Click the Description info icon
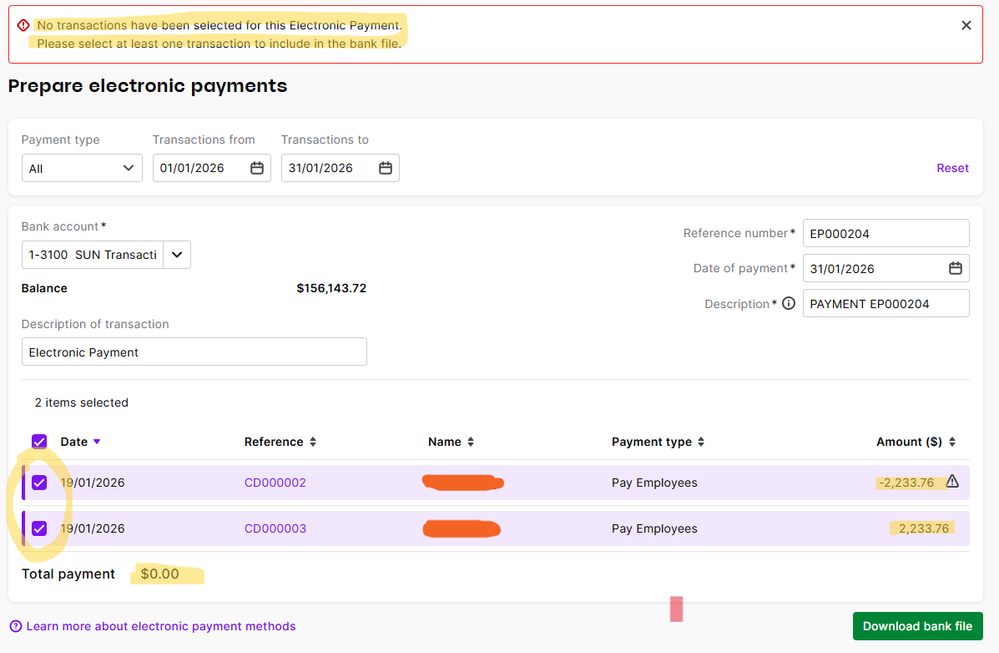The width and height of the screenshot is (999, 653). 788,303
